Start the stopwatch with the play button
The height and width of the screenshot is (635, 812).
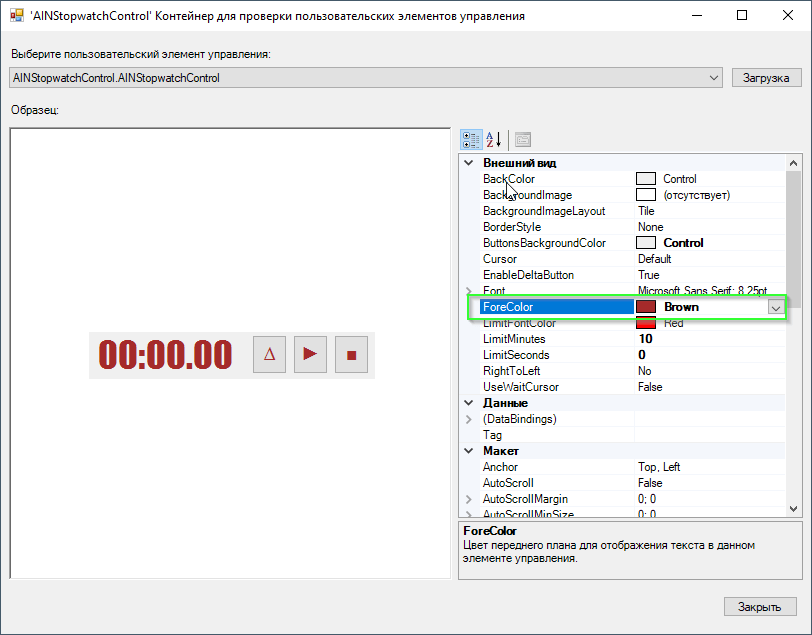pyautogui.click(x=310, y=354)
